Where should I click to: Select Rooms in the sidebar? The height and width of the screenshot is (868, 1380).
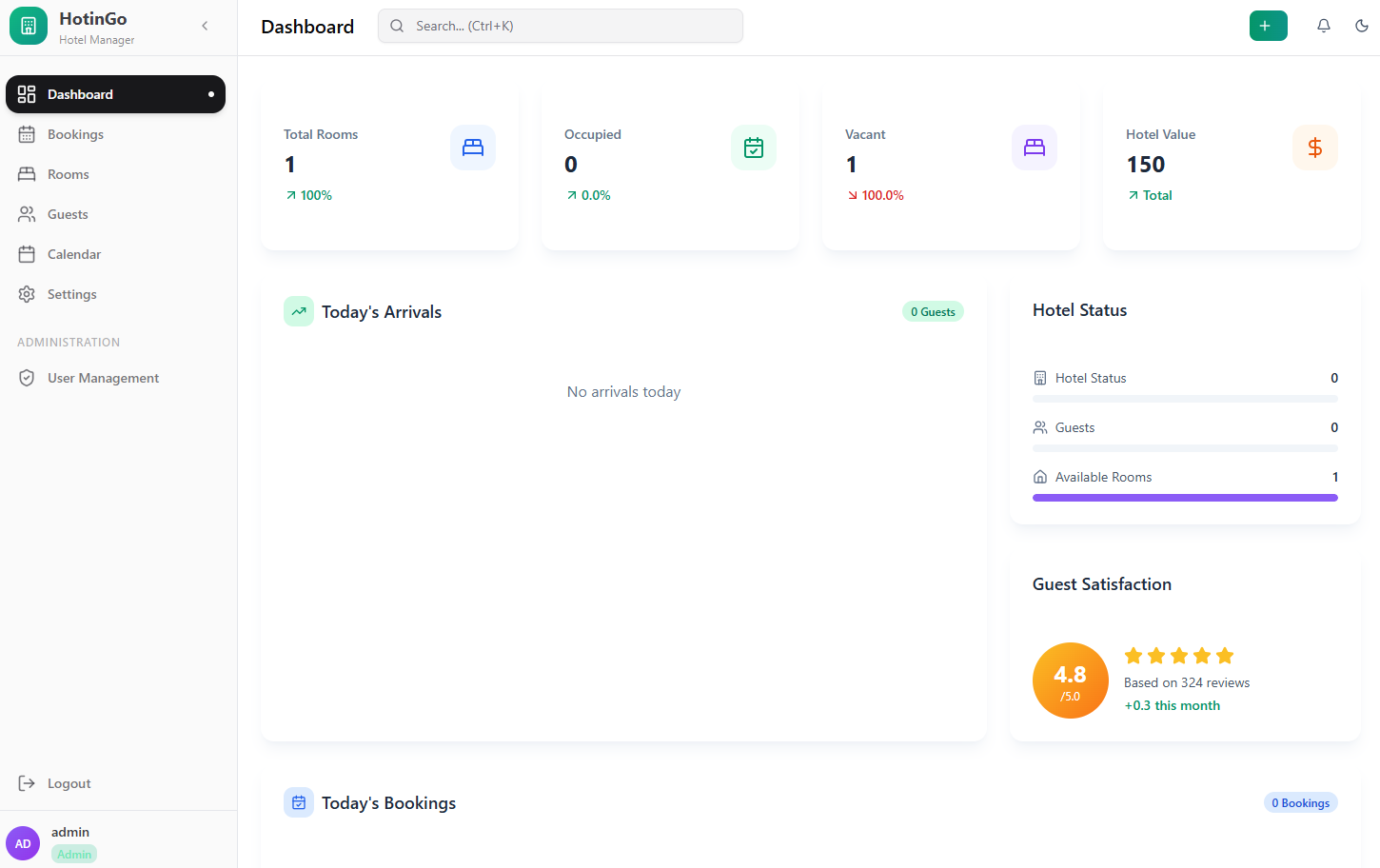68,174
